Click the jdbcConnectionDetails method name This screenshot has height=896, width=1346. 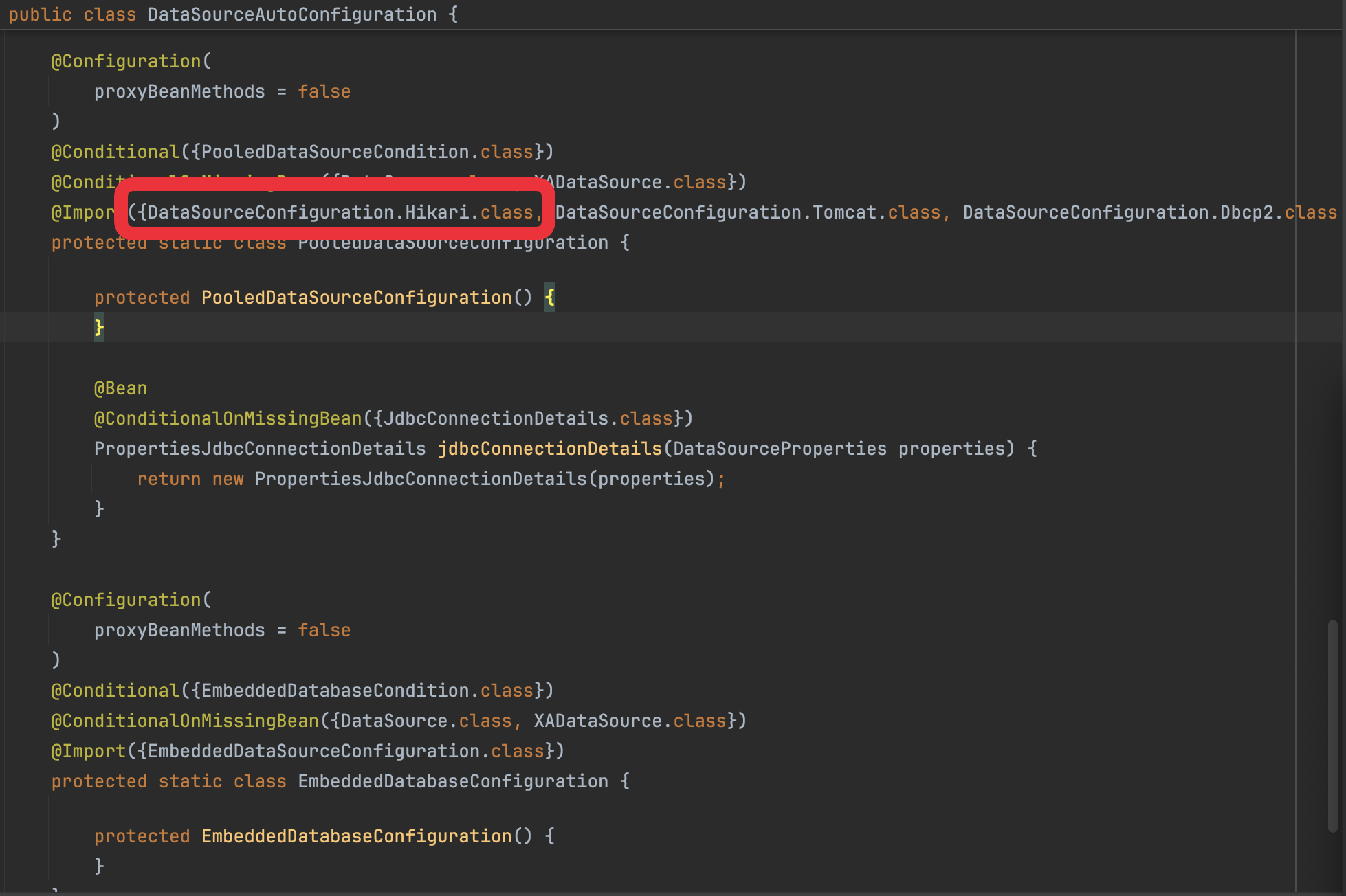[x=549, y=449]
